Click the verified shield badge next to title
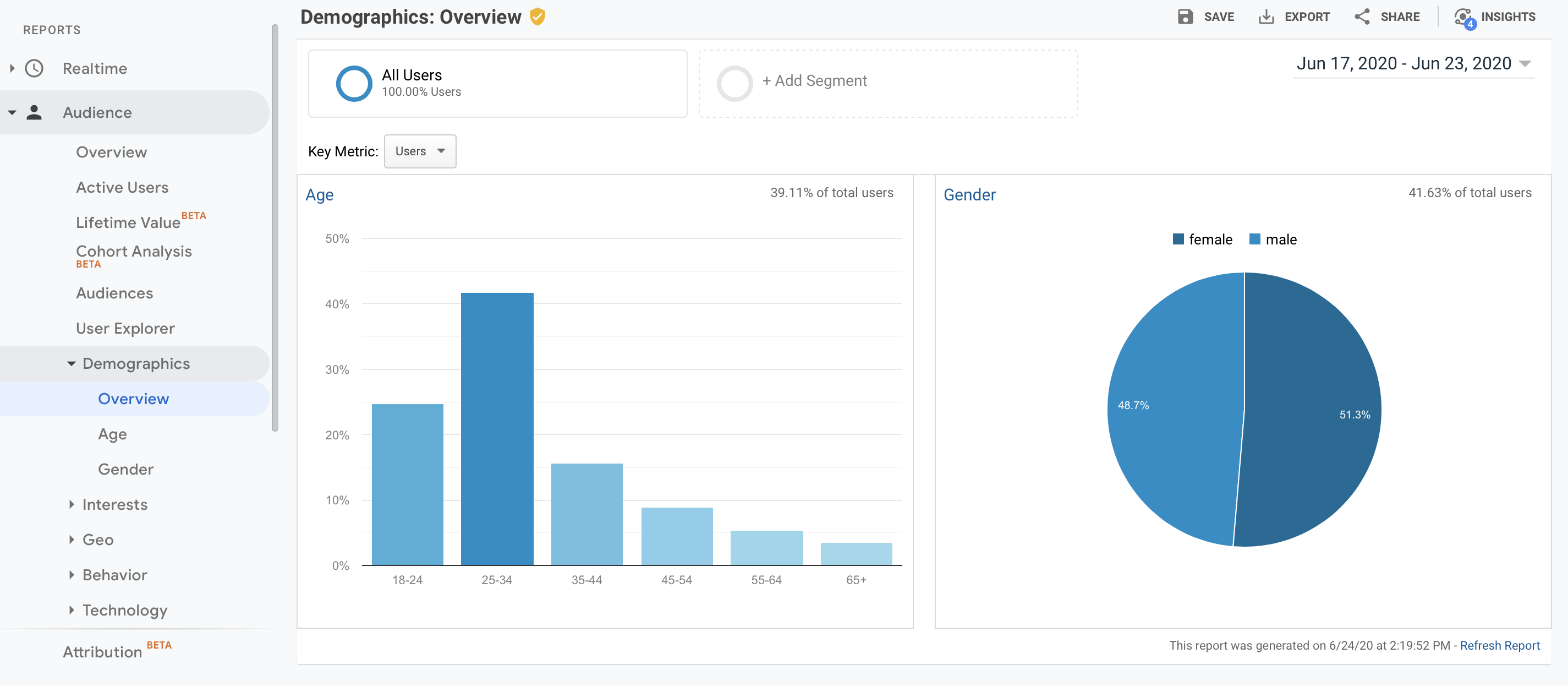The height and width of the screenshot is (686, 1568). click(538, 17)
